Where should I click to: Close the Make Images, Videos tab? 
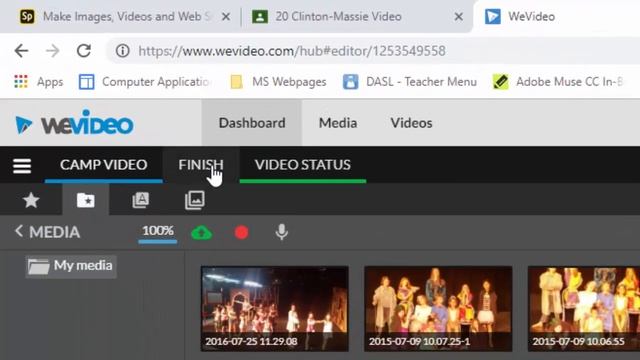point(226,17)
